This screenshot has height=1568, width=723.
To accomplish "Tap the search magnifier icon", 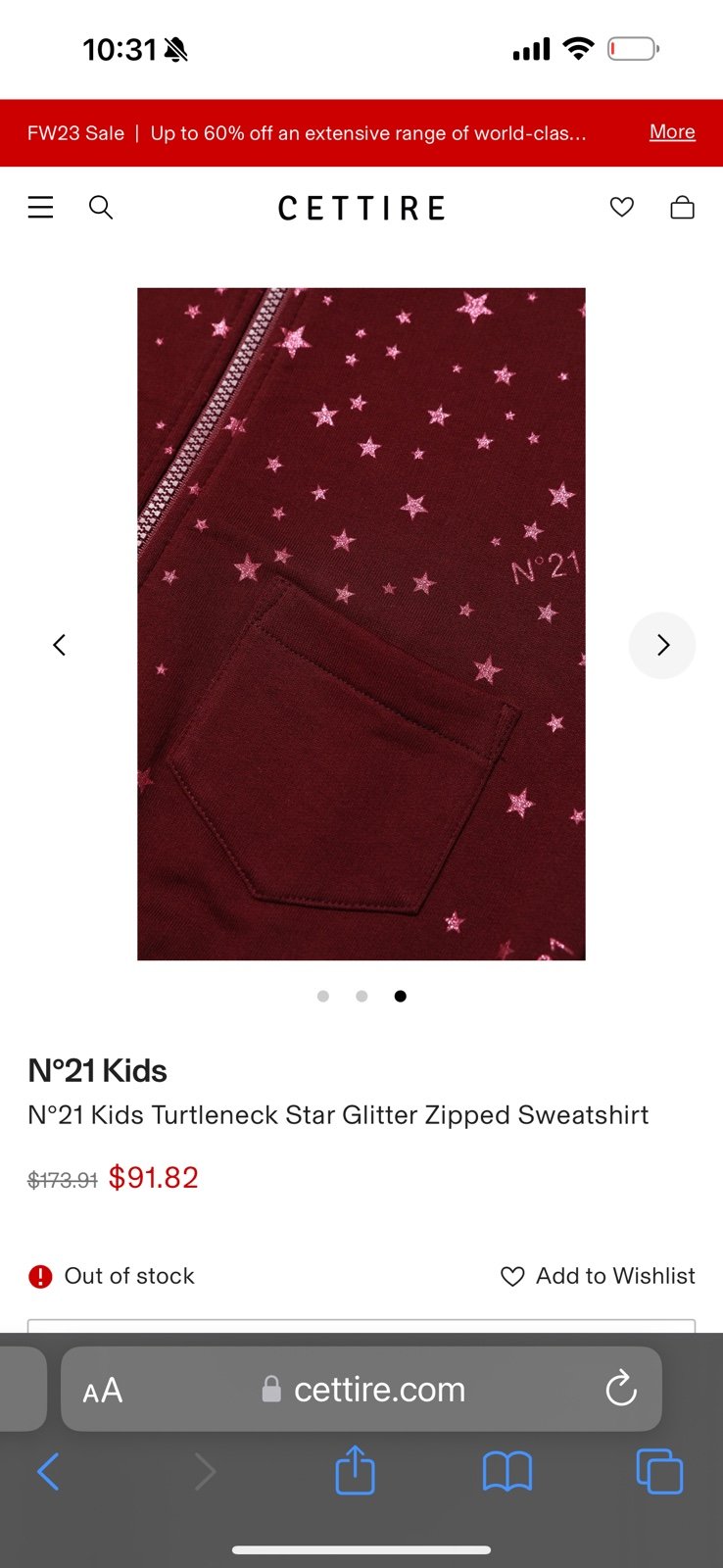I will tap(101, 207).
